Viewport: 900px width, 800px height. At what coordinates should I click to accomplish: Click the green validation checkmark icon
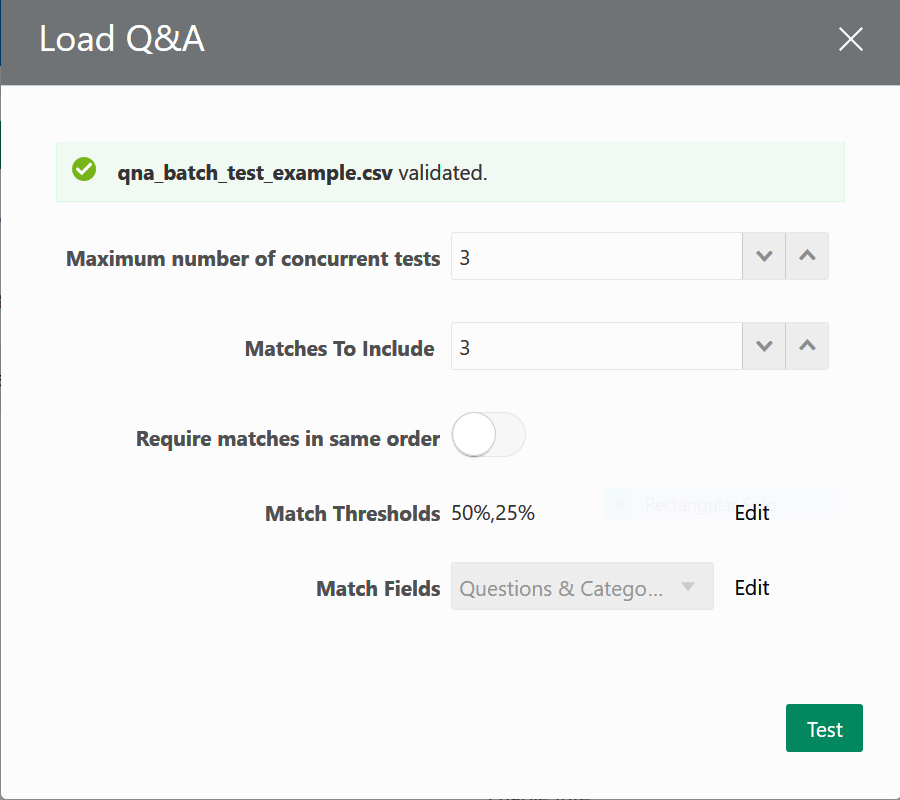click(x=83, y=169)
